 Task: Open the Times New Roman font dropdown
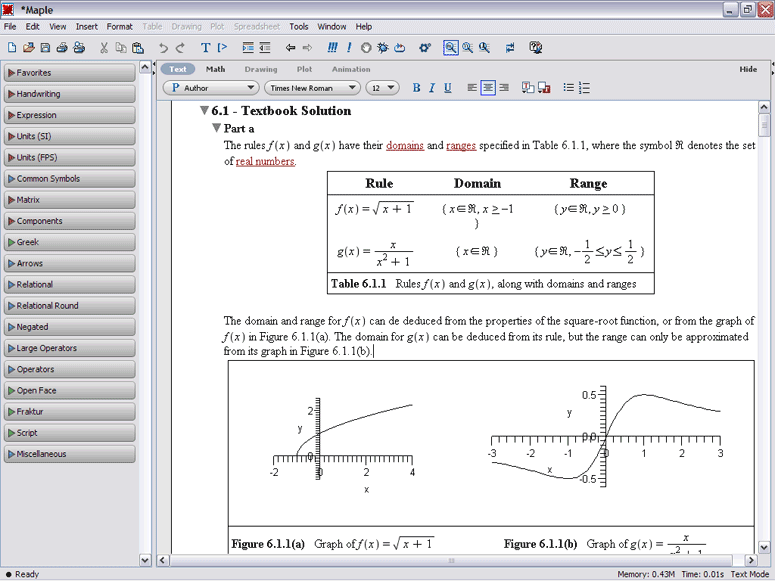(310, 88)
